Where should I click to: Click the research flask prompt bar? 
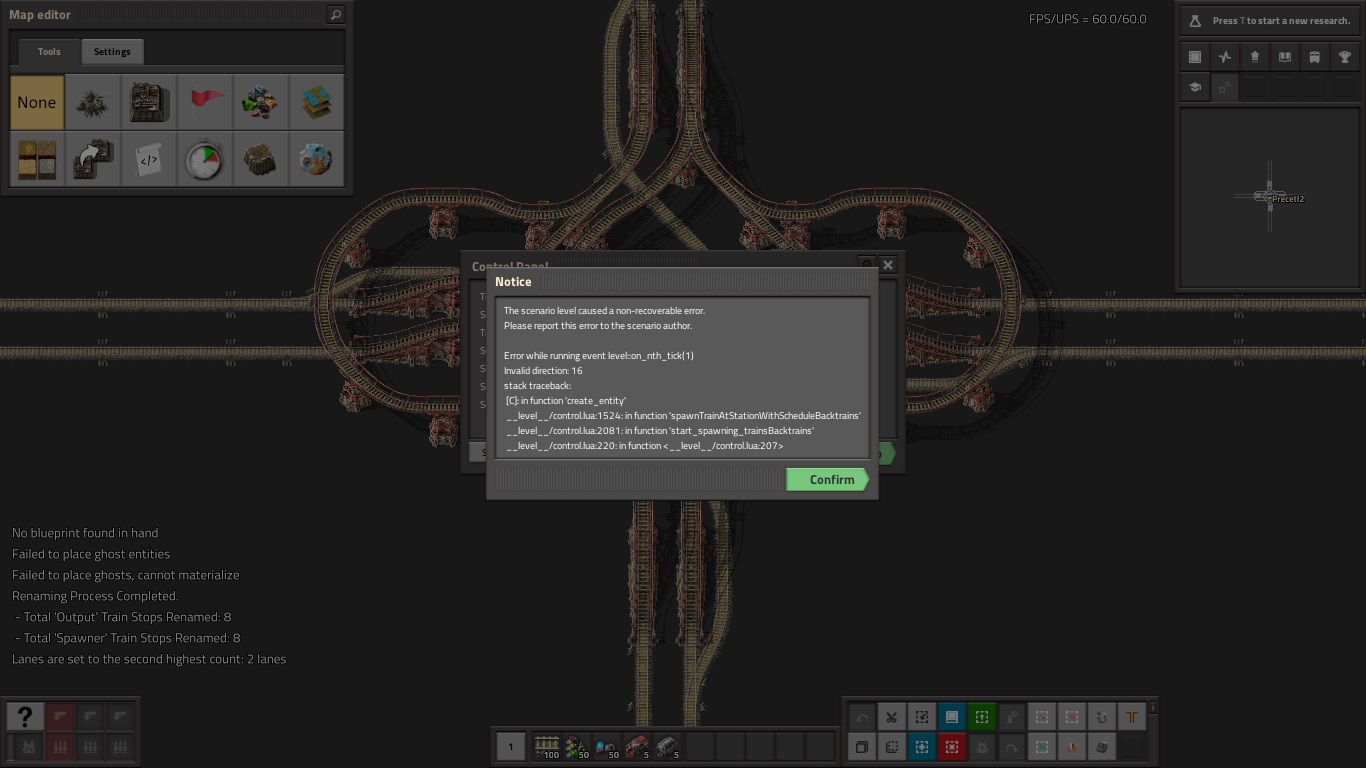(x=1268, y=20)
